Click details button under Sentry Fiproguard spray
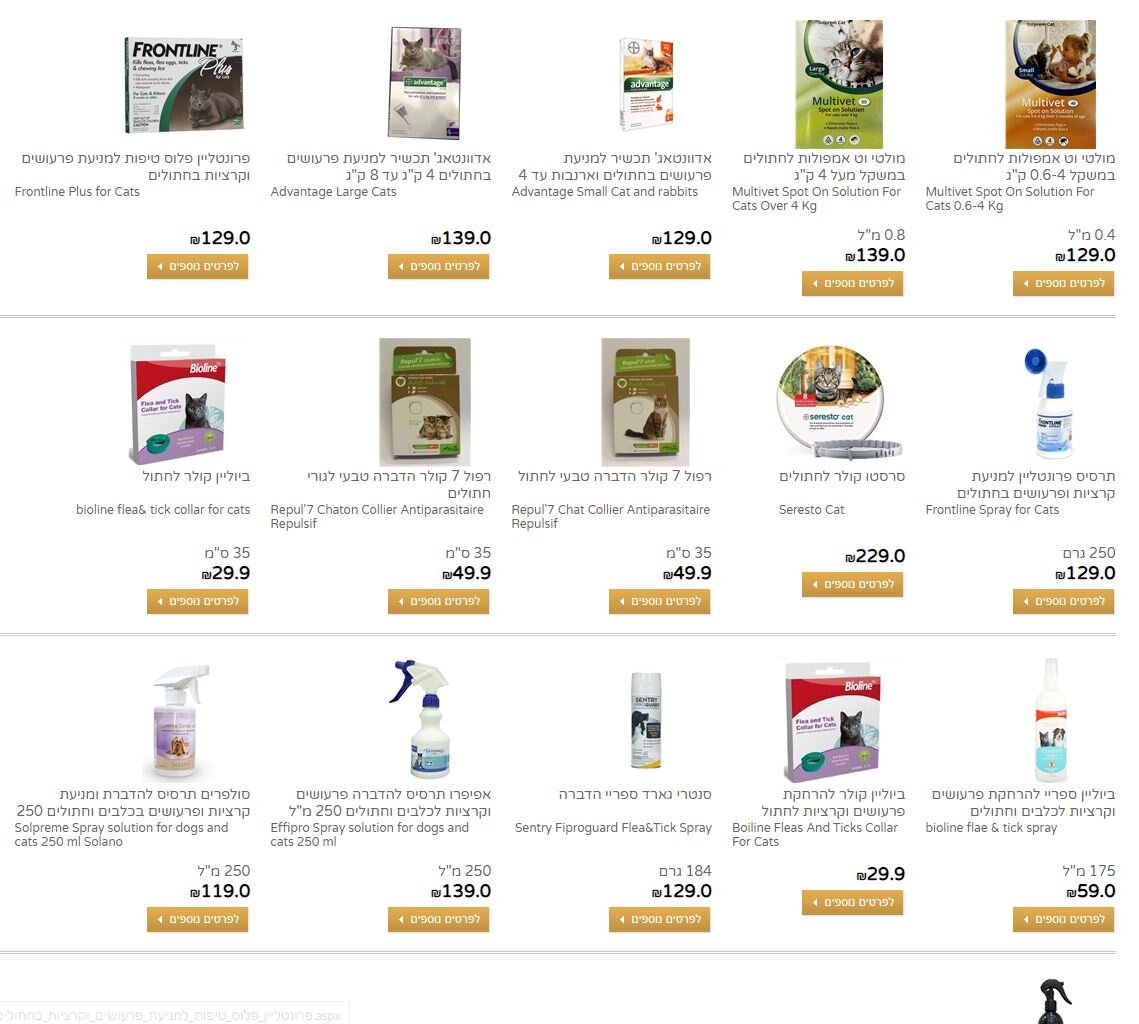This screenshot has width=1139, height=1024. [660, 919]
